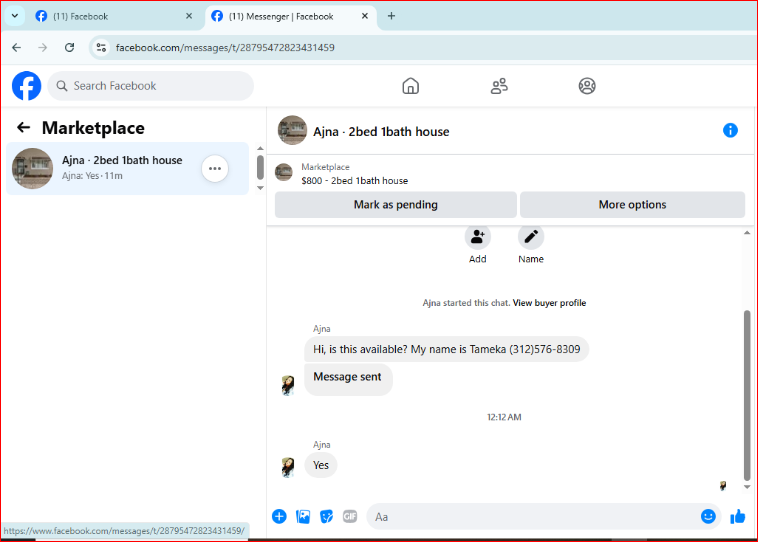This screenshot has height=542, width=758.
Task: Click the 'Message sent' bubble
Action: pos(348,379)
